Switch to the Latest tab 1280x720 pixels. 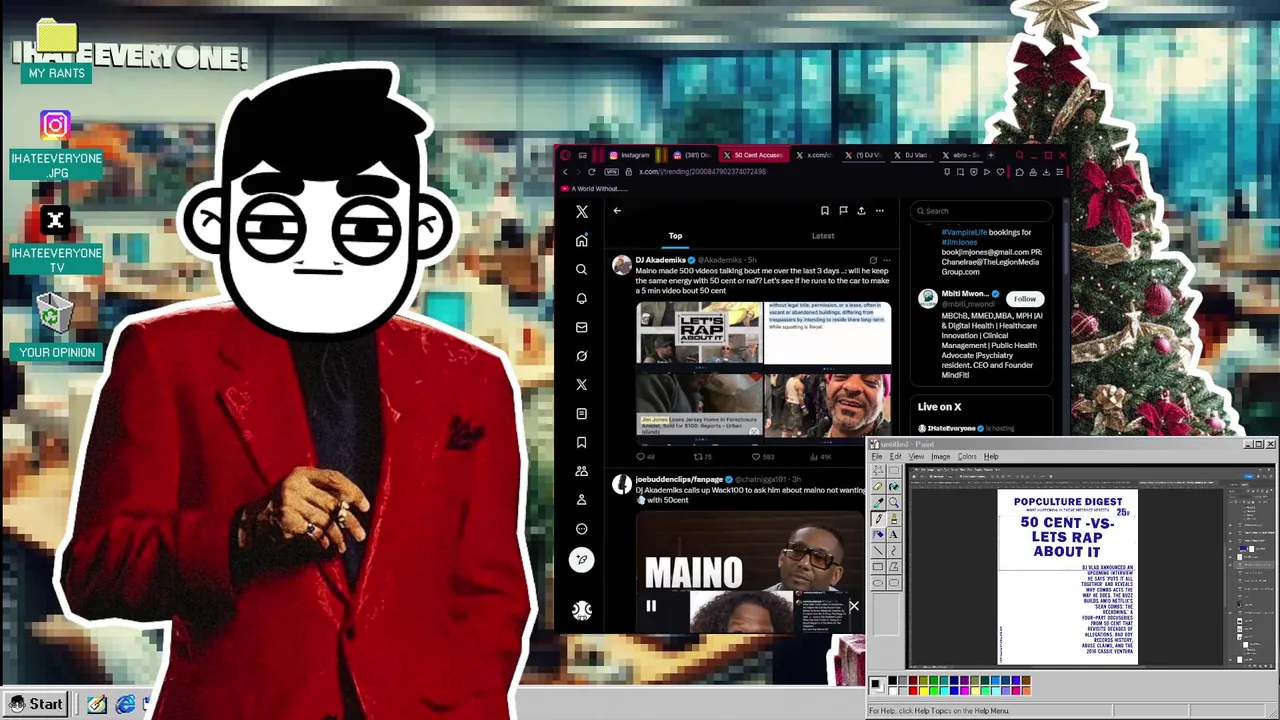point(823,236)
